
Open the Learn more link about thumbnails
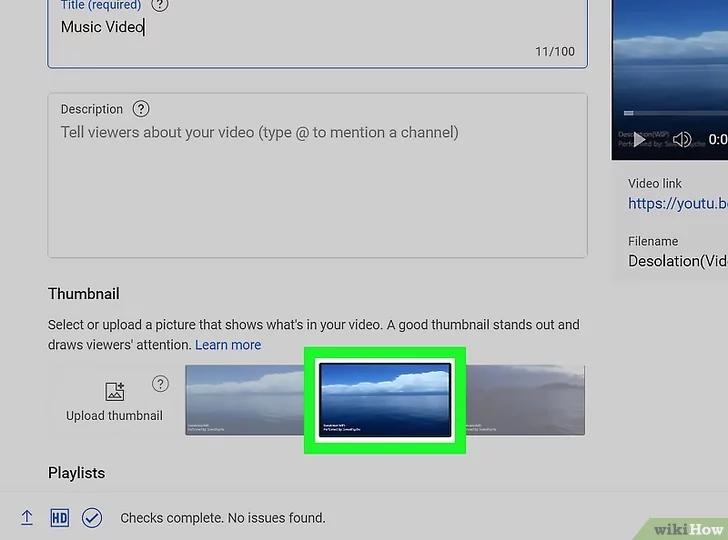coord(228,345)
